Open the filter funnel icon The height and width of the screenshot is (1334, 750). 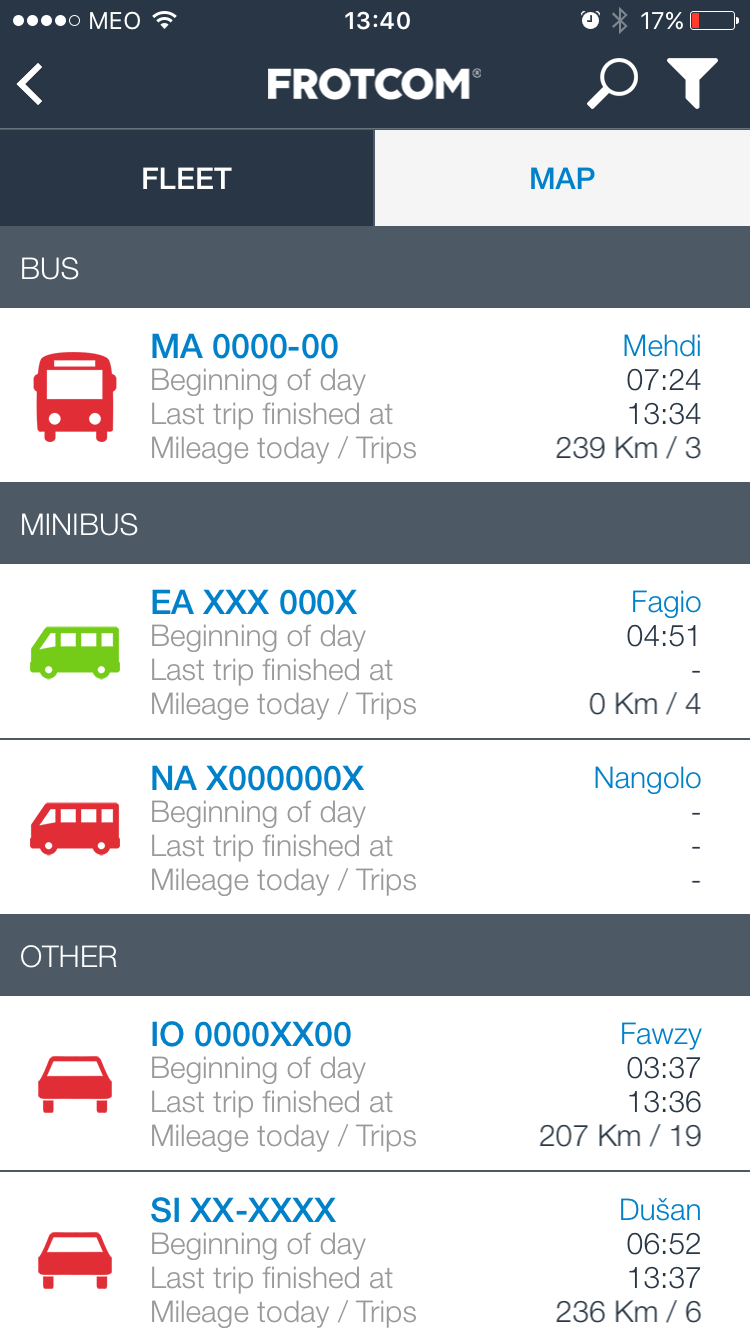click(x=692, y=84)
